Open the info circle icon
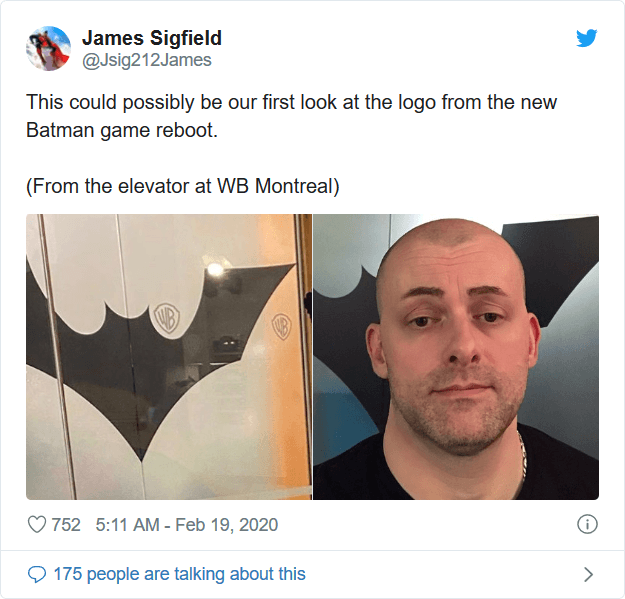Viewport: 625px width, 599px height. [x=587, y=524]
